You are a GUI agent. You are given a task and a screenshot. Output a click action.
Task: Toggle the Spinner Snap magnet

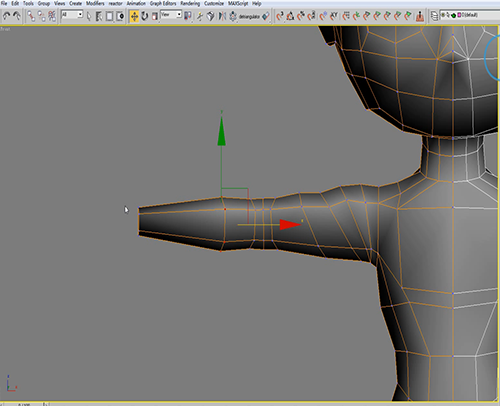311,16
